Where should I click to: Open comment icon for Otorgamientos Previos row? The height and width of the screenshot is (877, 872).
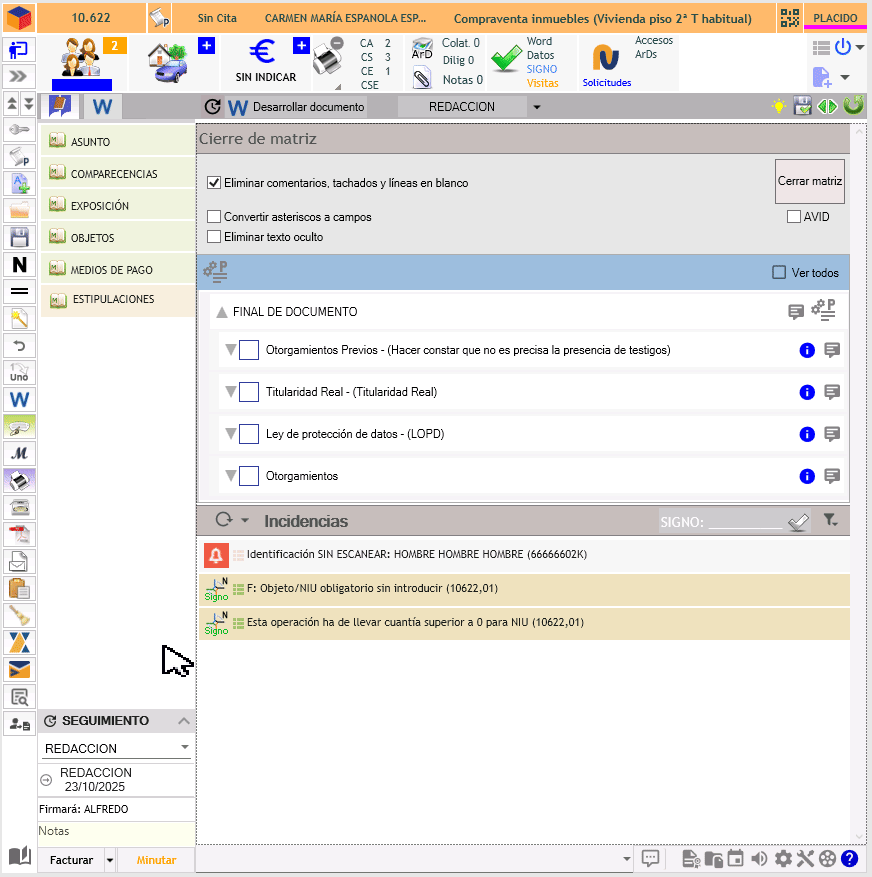pos(831,350)
